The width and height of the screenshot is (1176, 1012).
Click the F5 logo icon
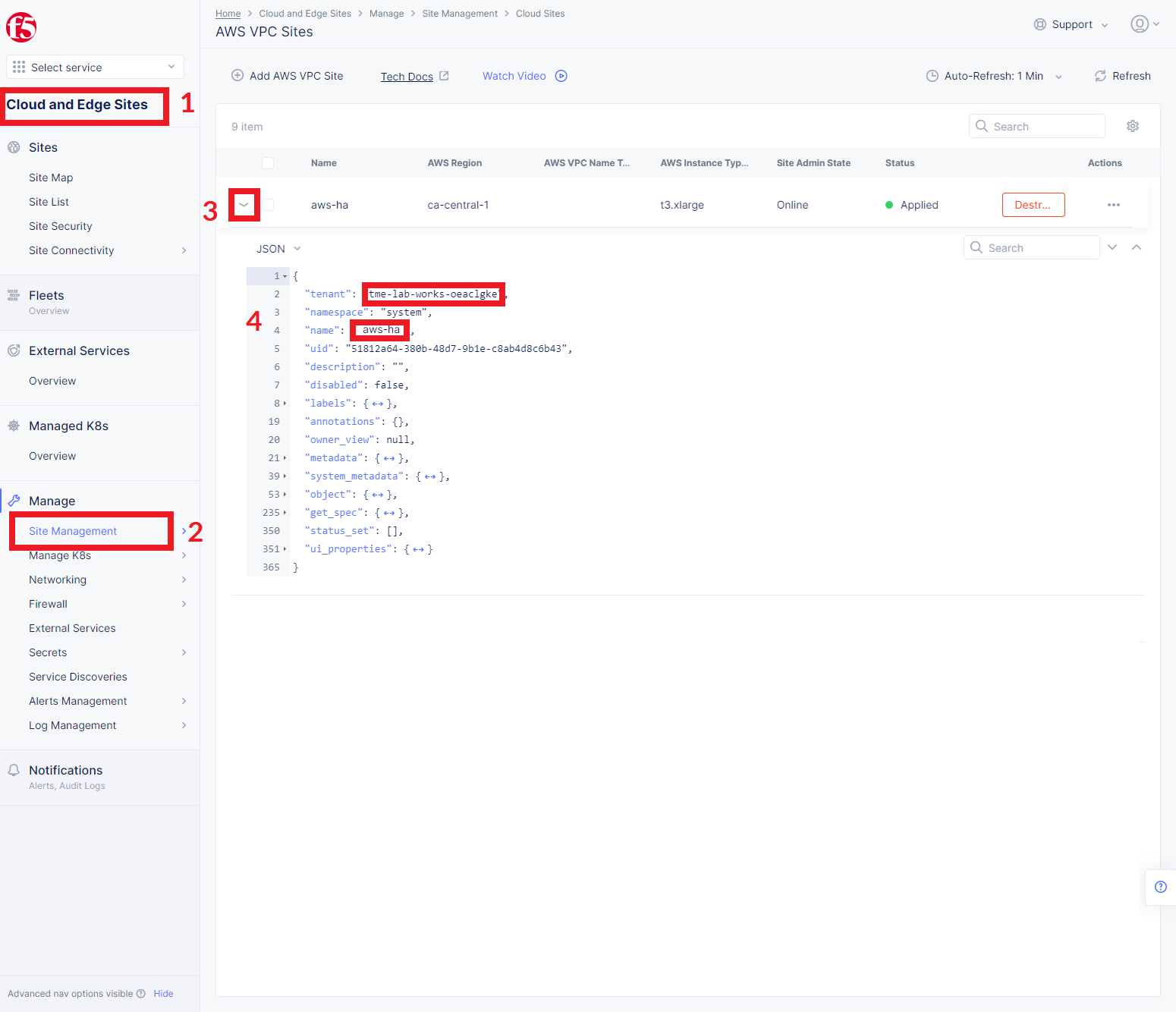(21, 27)
